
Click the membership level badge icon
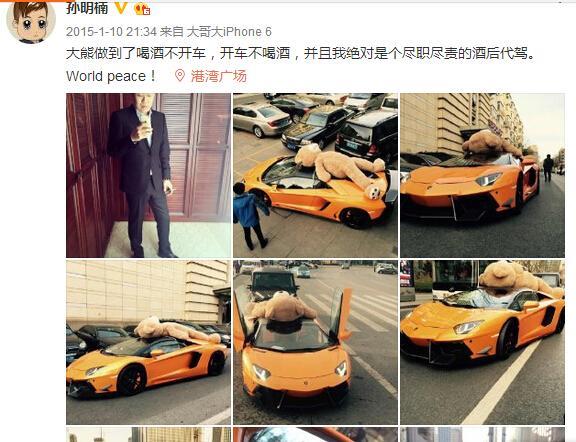[143, 8]
